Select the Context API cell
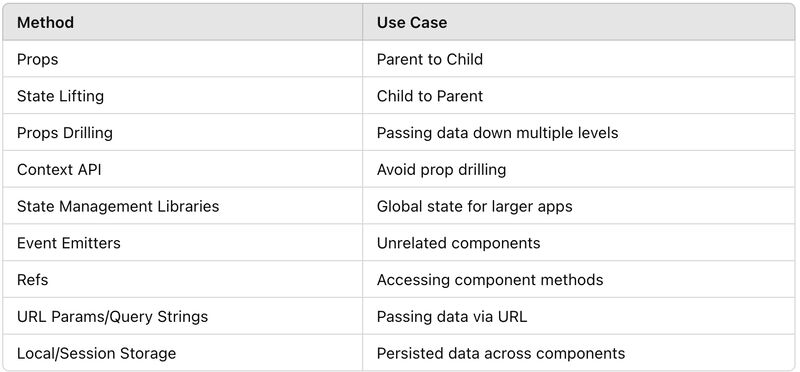 coord(183,169)
